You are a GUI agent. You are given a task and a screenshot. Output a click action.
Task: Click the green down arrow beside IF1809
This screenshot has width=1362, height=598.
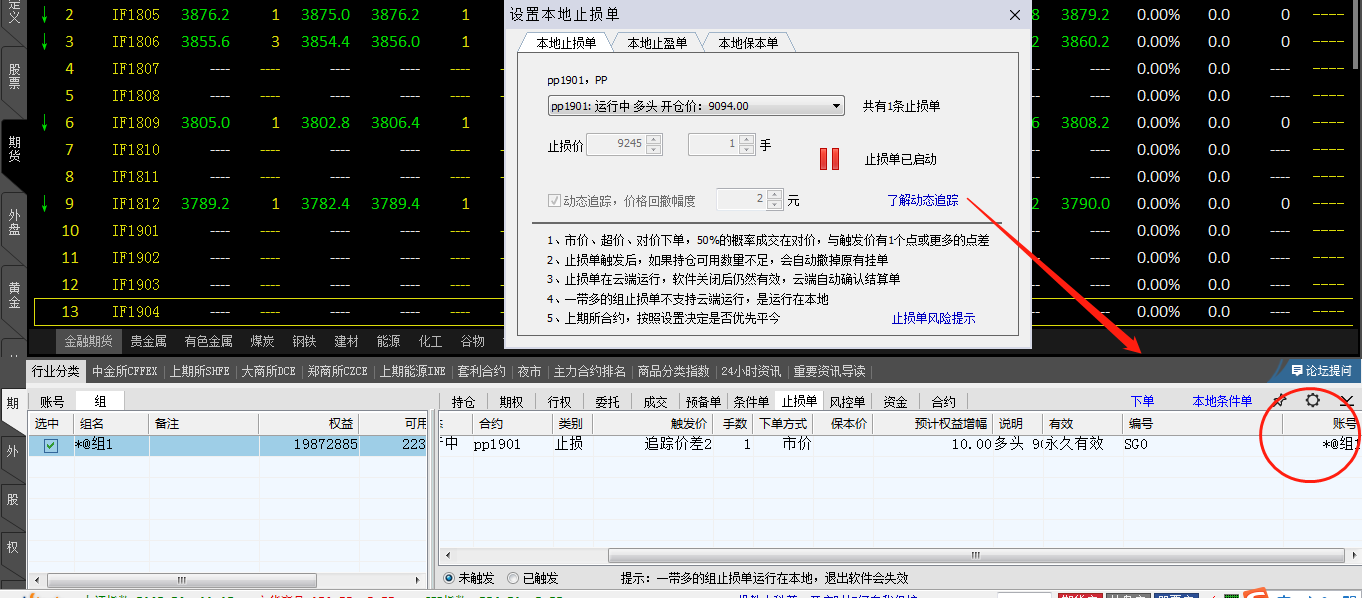[x=44, y=123]
